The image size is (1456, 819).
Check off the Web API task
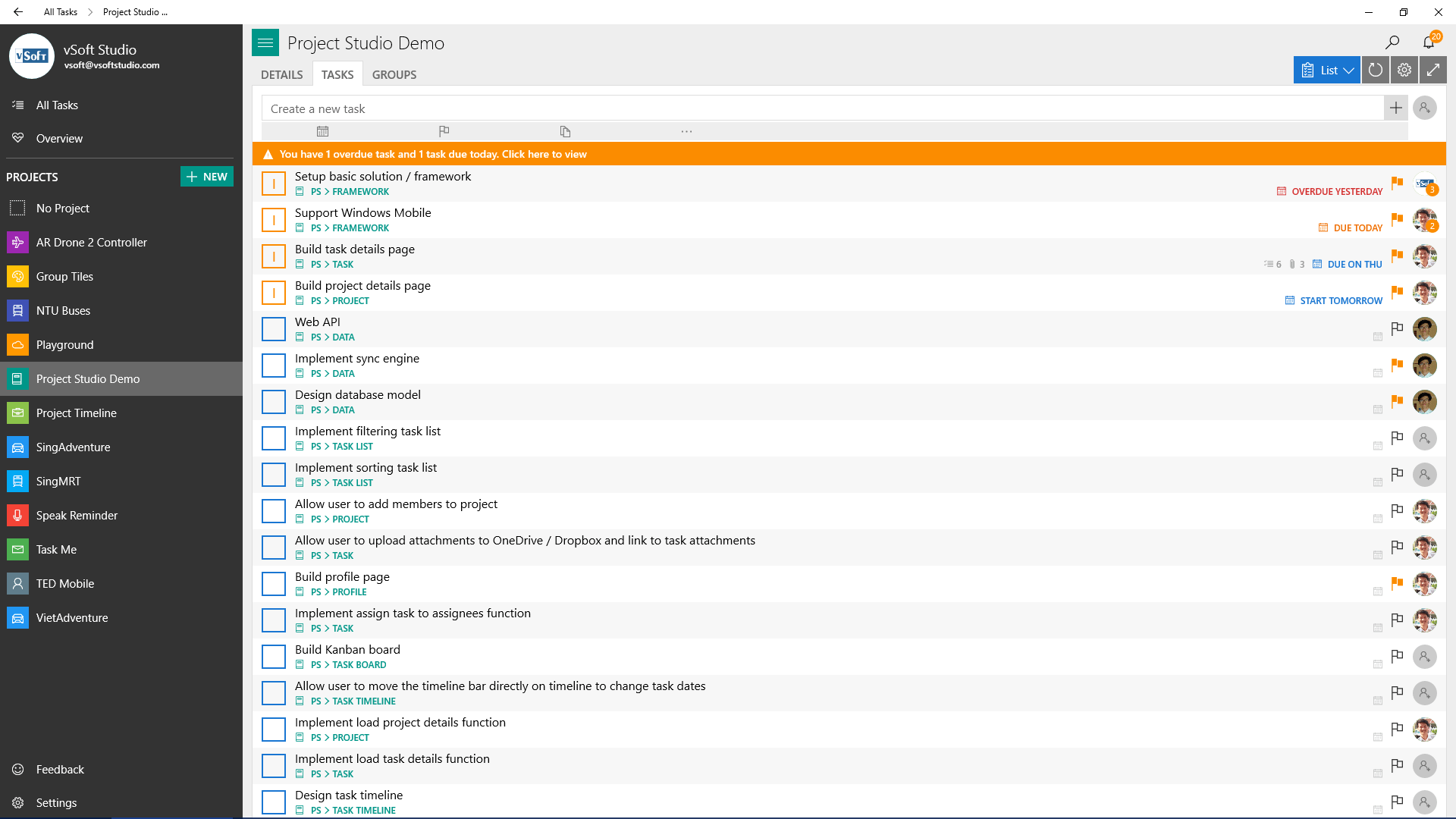tap(273, 329)
